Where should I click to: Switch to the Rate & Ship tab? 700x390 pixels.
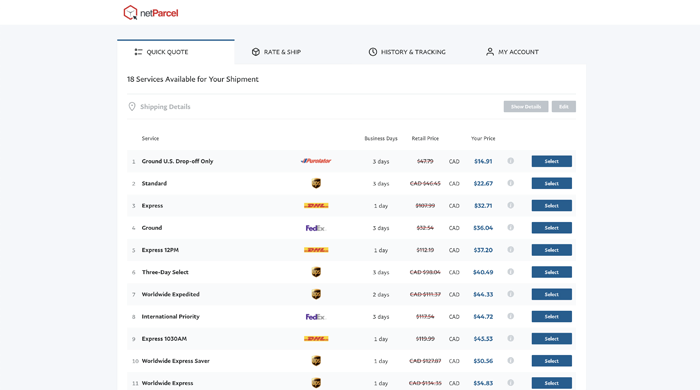tap(276, 52)
